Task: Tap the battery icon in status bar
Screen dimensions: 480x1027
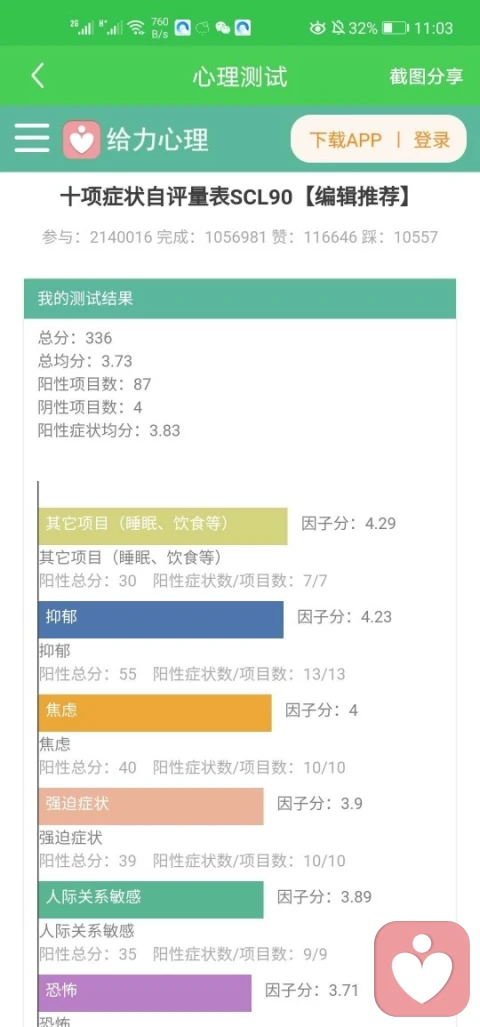Action: click(x=396, y=28)
